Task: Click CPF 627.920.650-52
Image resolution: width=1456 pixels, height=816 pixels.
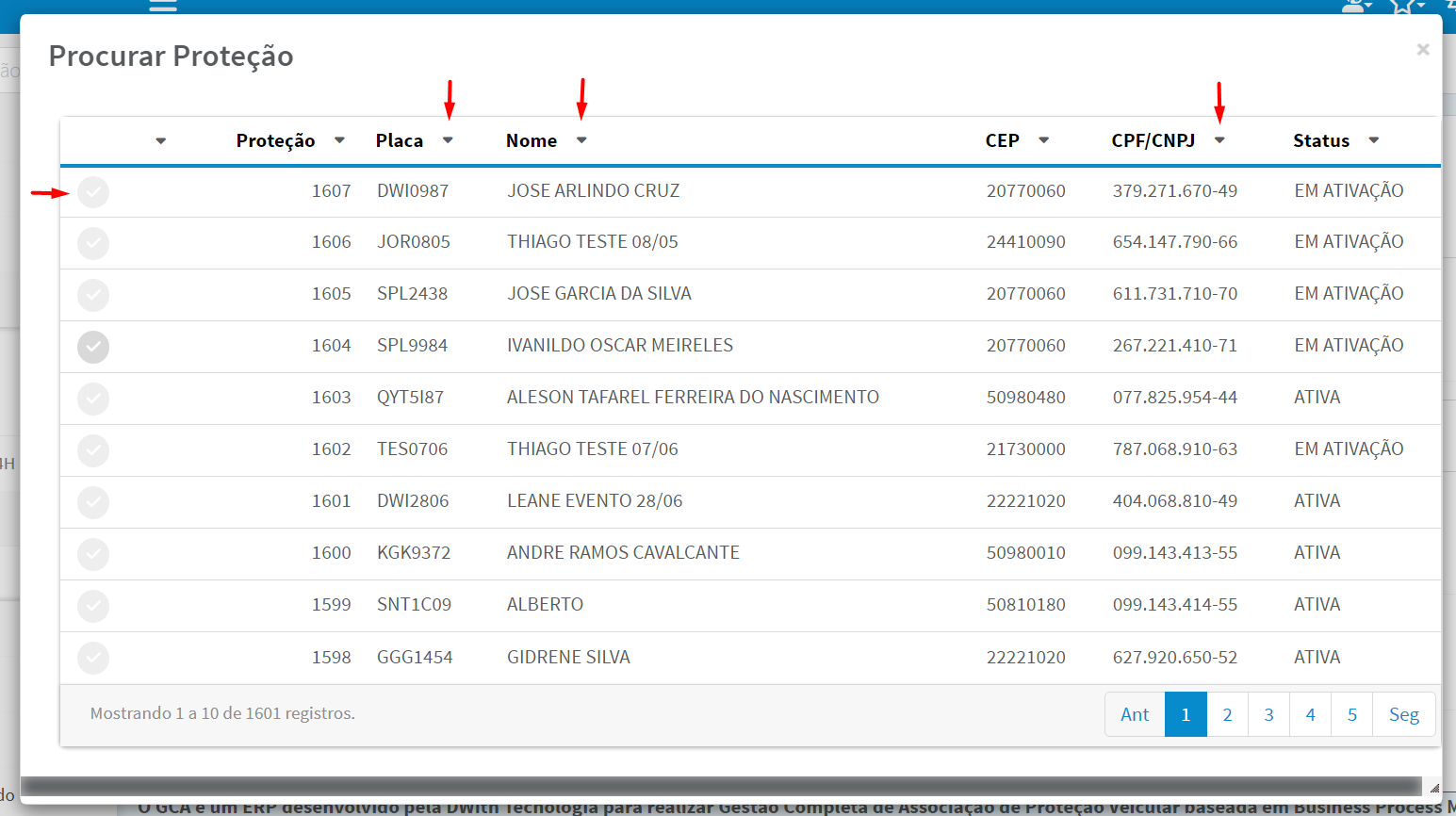Action: [1175, 658]
